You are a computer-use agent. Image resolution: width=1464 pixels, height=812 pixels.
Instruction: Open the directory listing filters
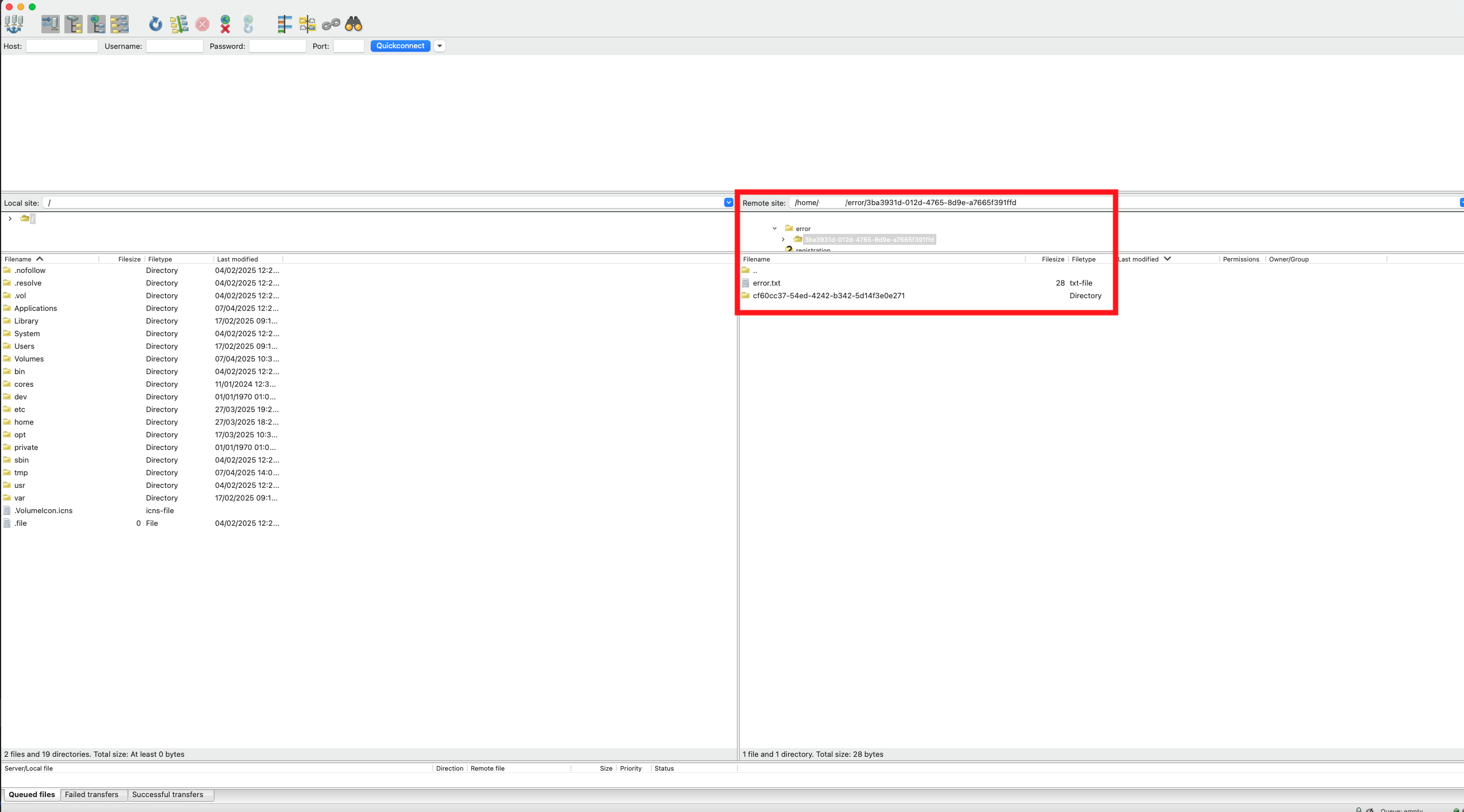(285, 24)
